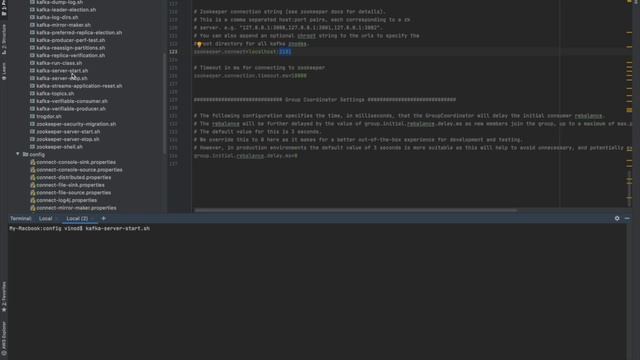
Task: Open connect-console-sink.properties
Action: coord(76,162)
